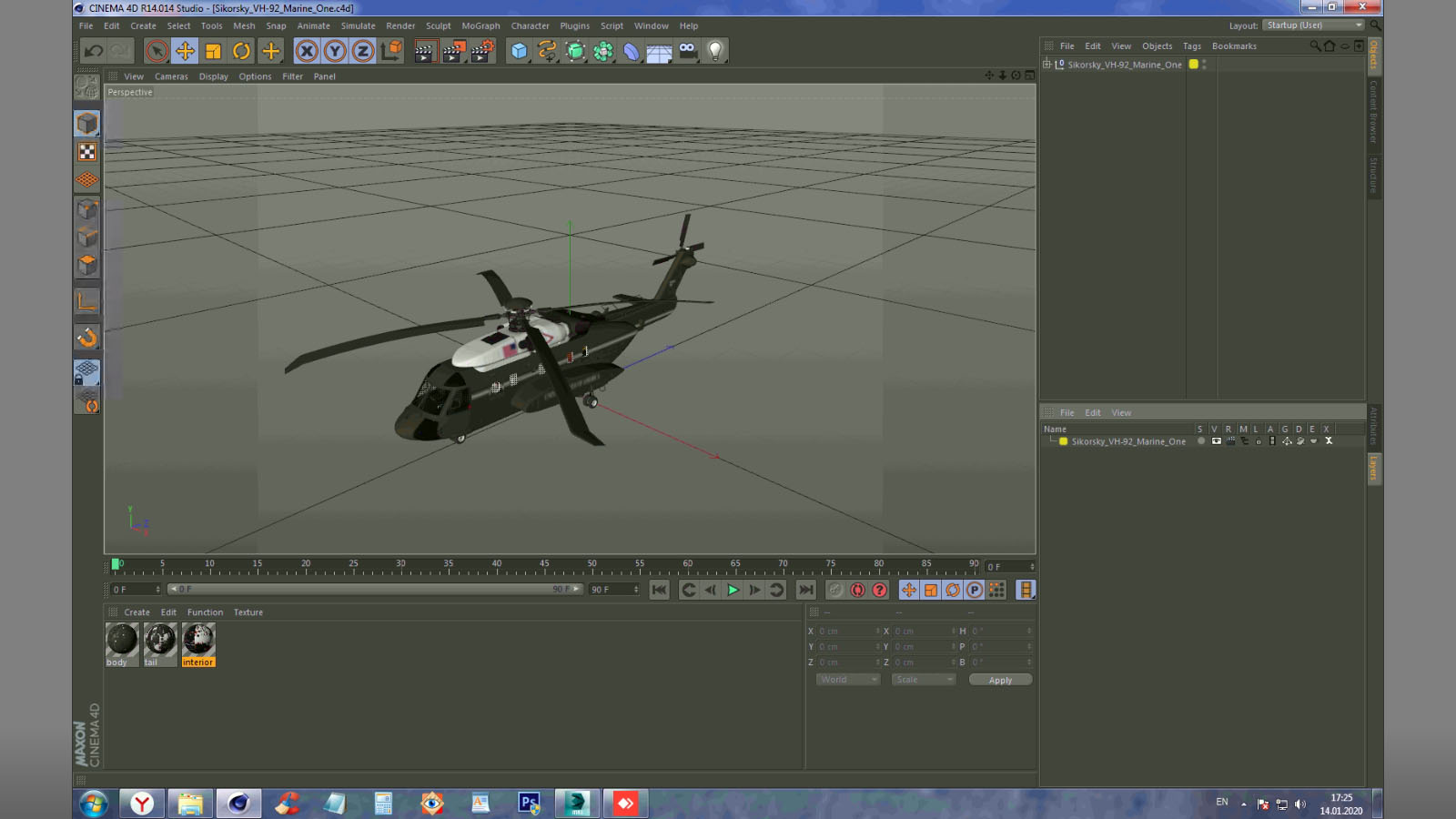1456x819 pixels.
Task: Enable the Axis mode L icon
Action: click(86, 301)
